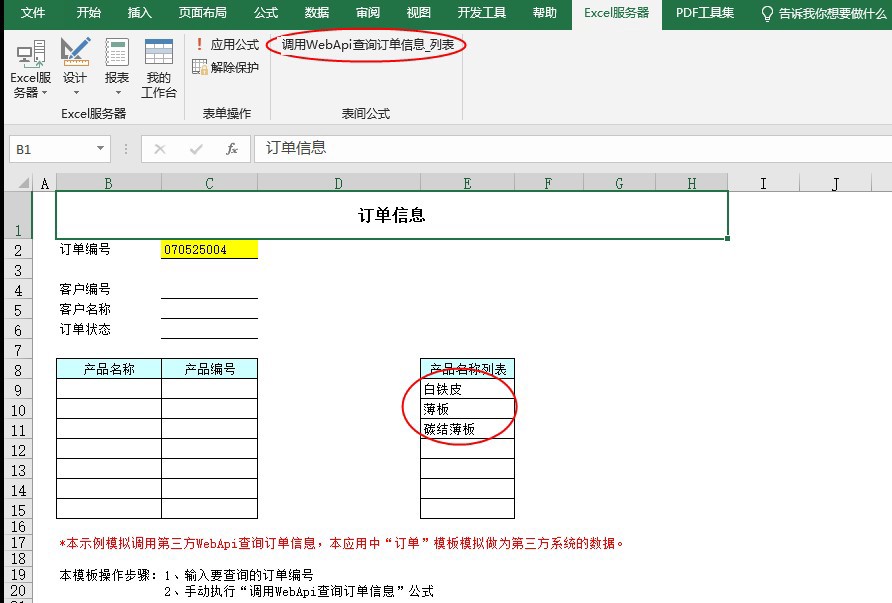892x603 pixels.
Task: Click the fx insert function icon
Action: point(231,149)
